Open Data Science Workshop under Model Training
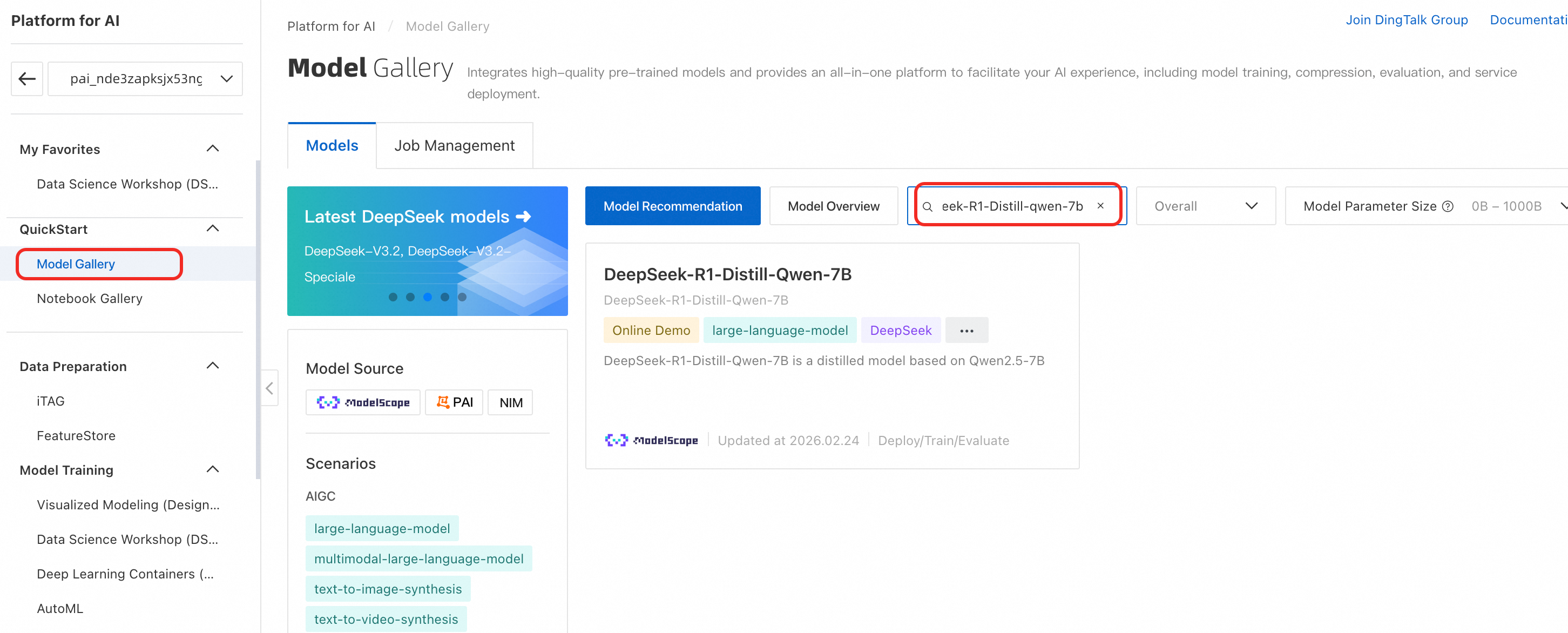Screen dimensions: 1568x633 click(x=127, y=539)
